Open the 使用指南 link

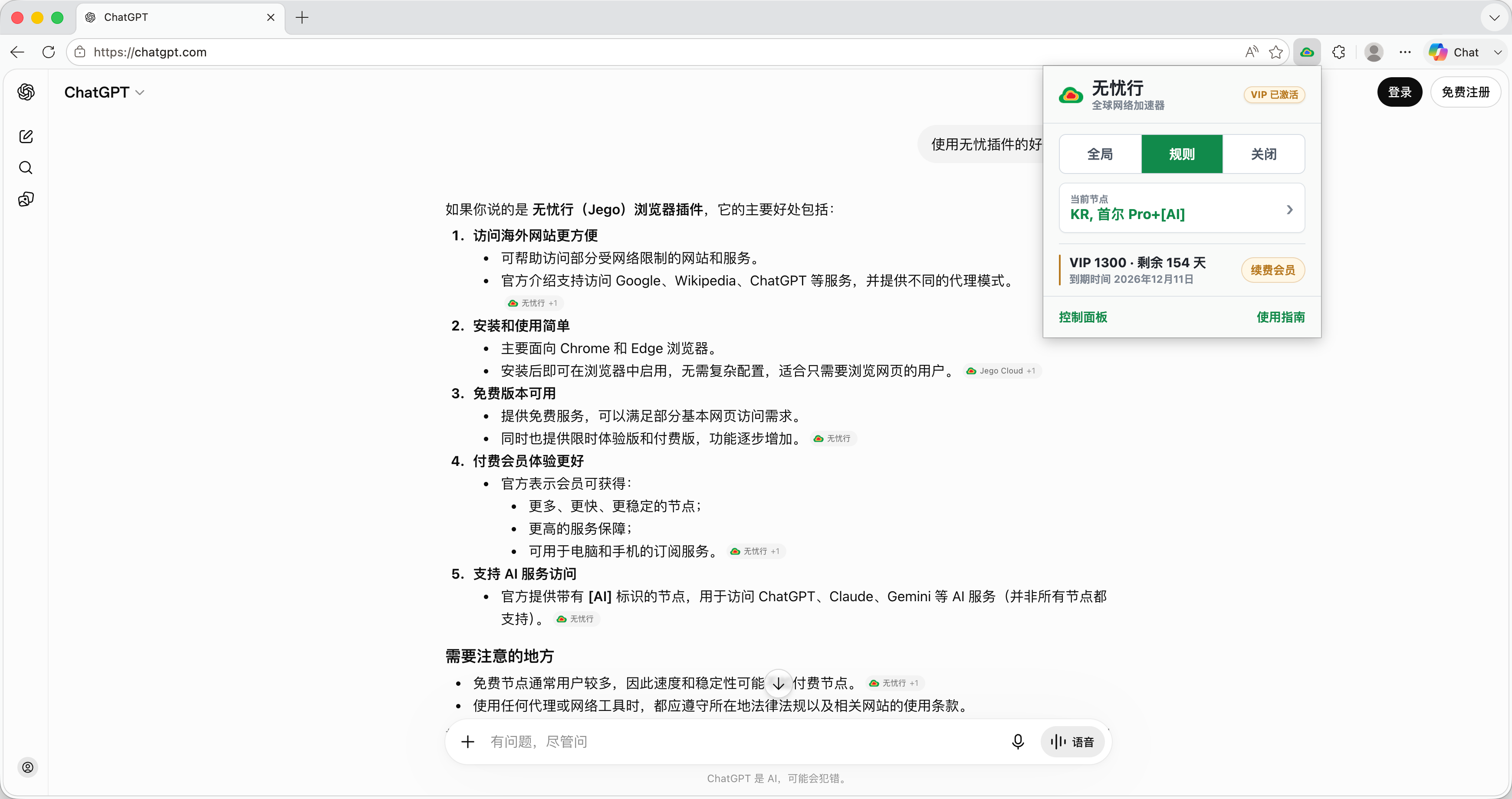[x=1280, y=318]
